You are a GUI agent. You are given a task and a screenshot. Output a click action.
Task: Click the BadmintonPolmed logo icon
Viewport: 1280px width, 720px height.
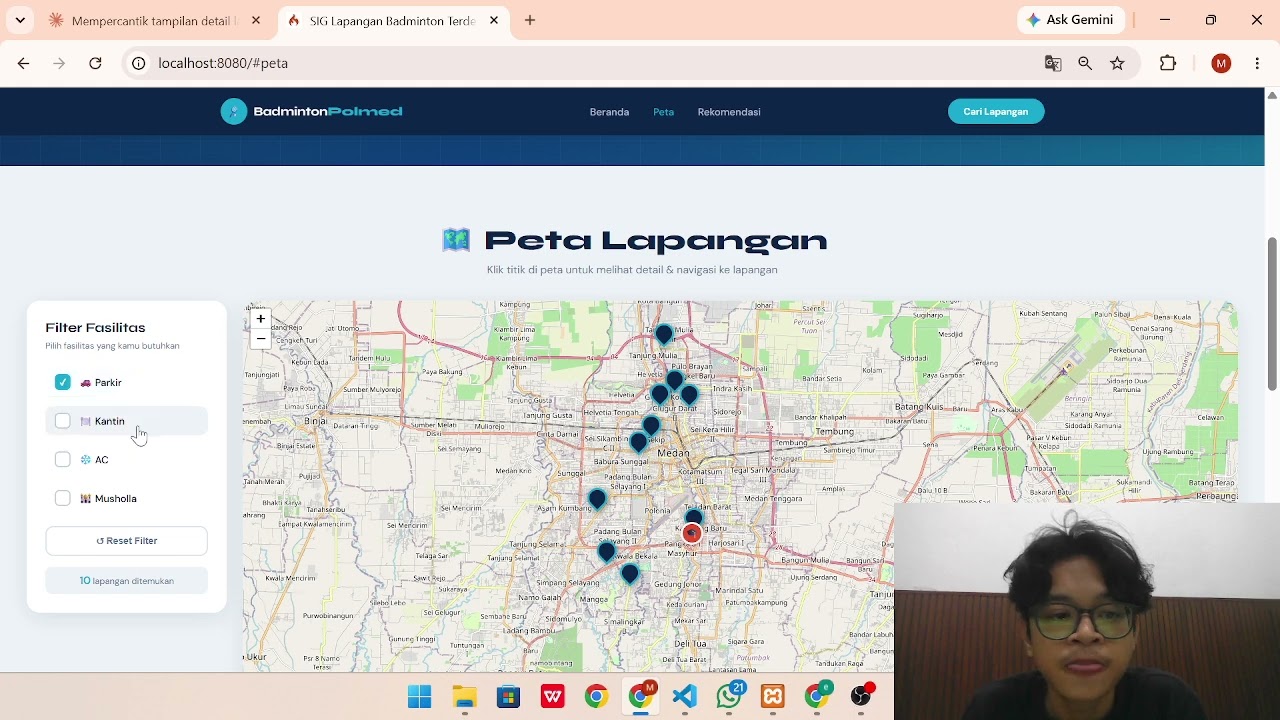tap(233, 112)
